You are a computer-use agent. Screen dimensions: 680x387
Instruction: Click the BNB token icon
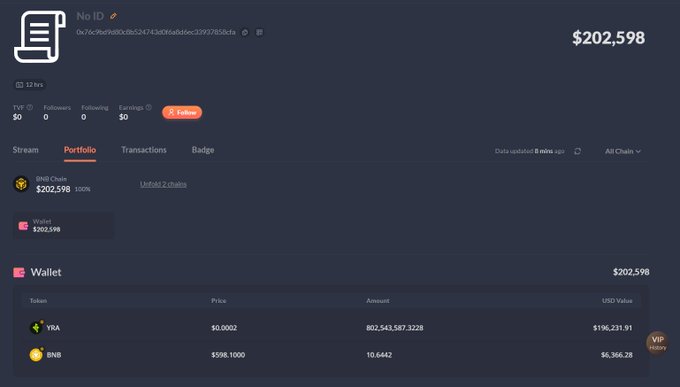(36, 355)
